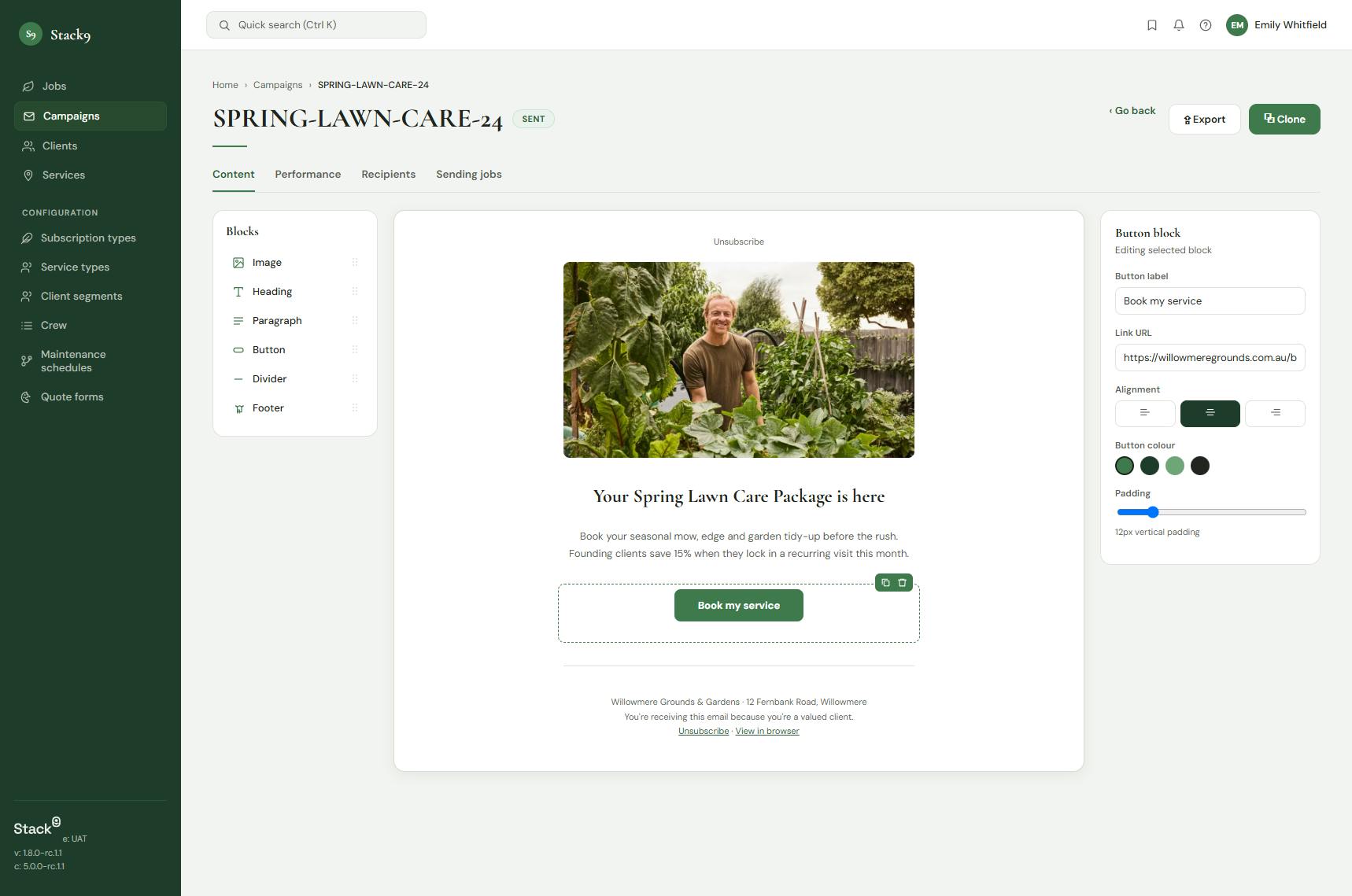
Task: Choose the light green button colour
Action: (1175, 466)
